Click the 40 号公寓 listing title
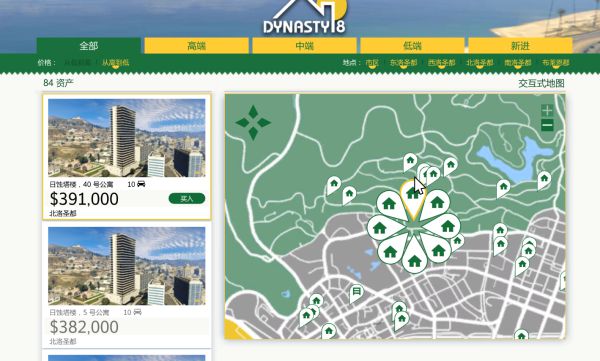The height and width of the screenshot is (361, 600). (81, 185)
